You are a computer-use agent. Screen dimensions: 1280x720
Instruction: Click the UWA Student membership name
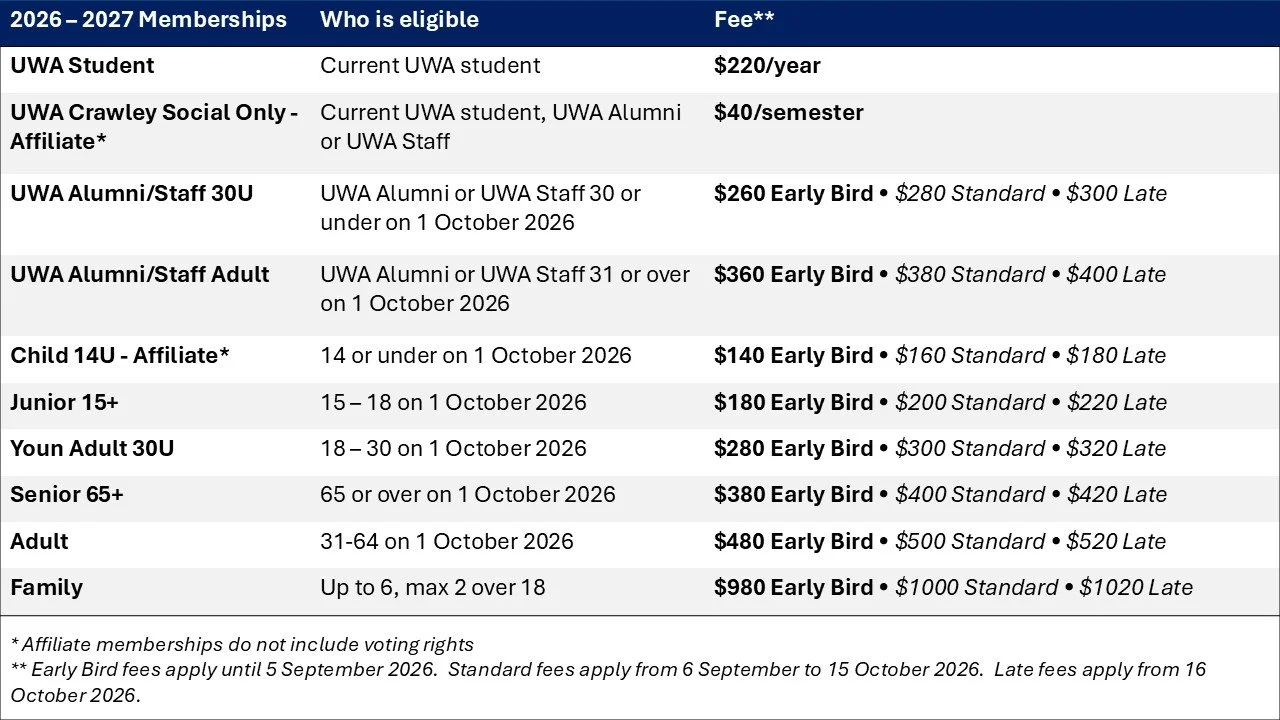82,66
